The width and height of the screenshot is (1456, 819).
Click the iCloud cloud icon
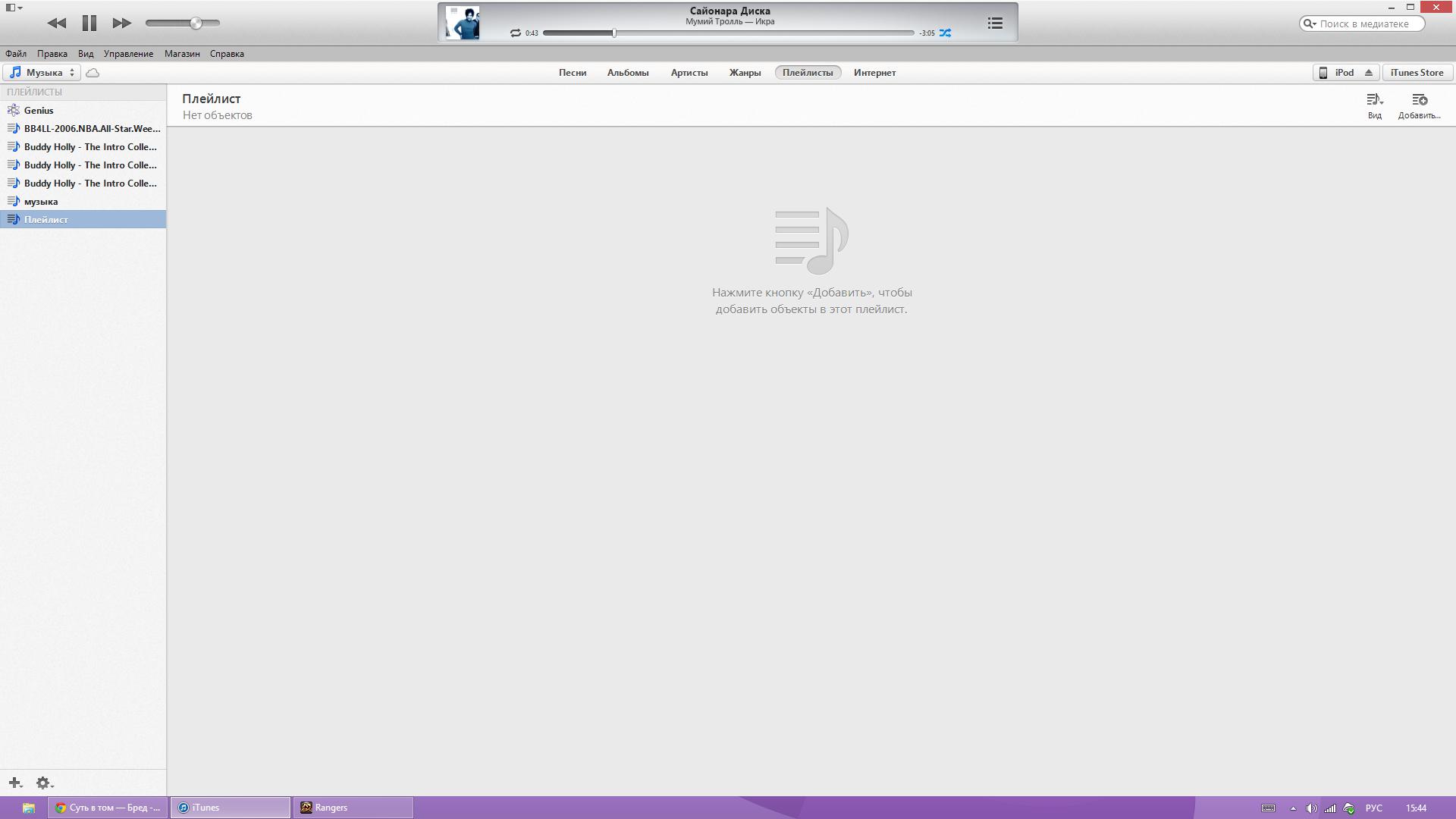93,73
